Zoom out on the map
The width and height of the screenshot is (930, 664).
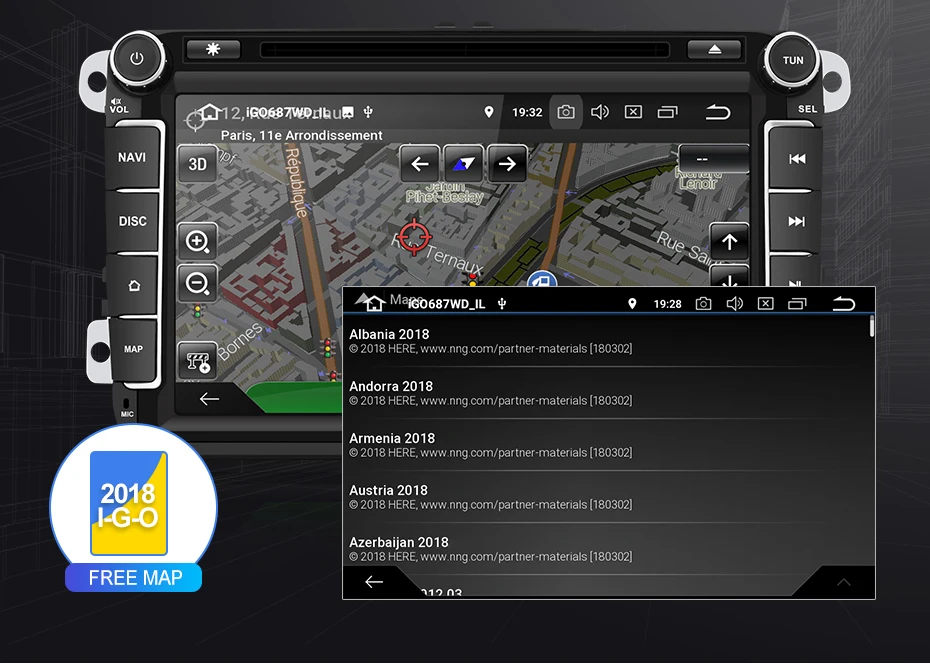point(197,283)
